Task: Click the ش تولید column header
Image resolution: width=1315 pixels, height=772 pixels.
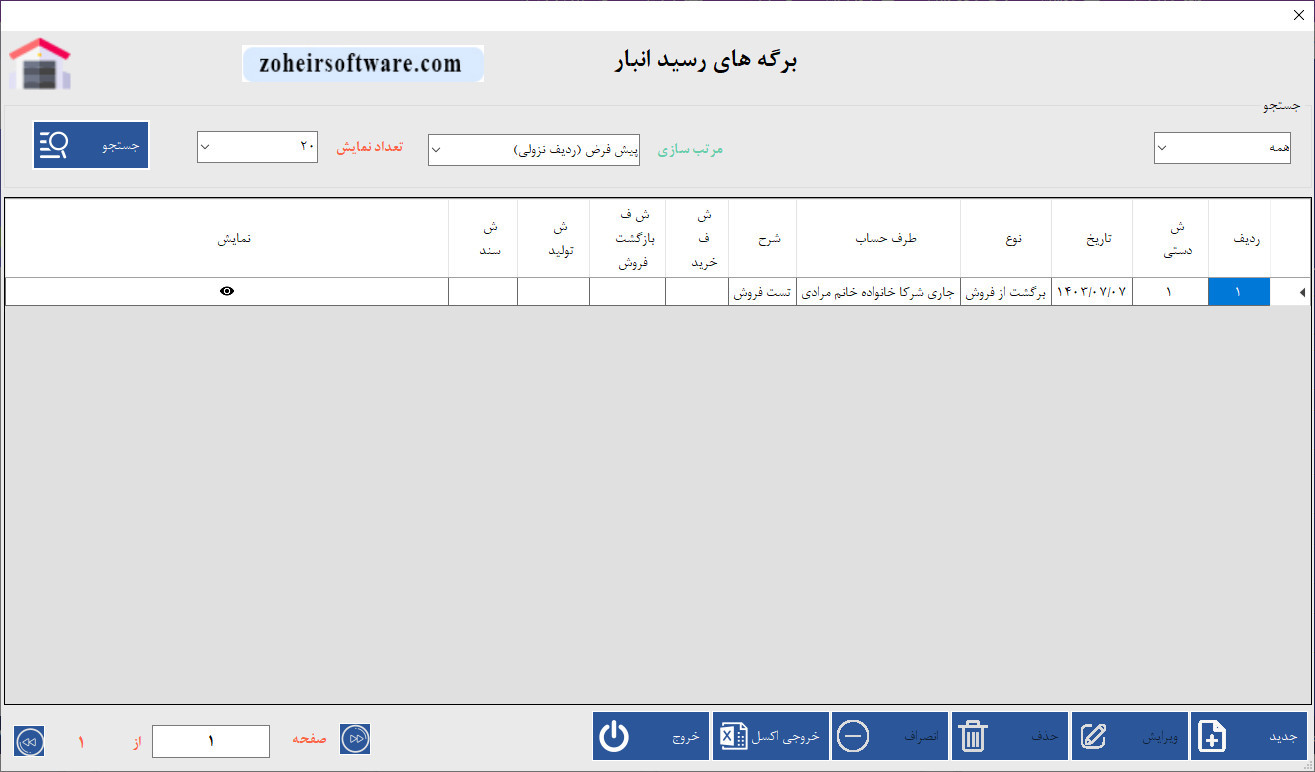Action: [554, 238]
